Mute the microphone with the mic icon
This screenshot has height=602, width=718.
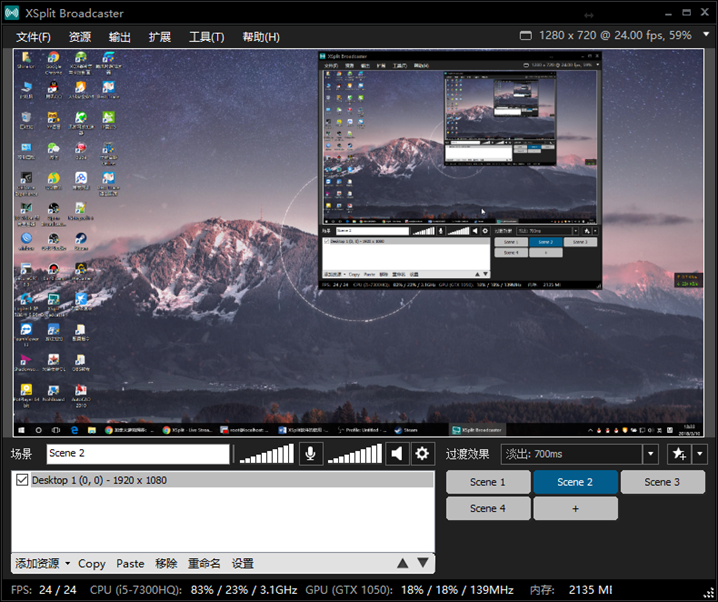311,454
